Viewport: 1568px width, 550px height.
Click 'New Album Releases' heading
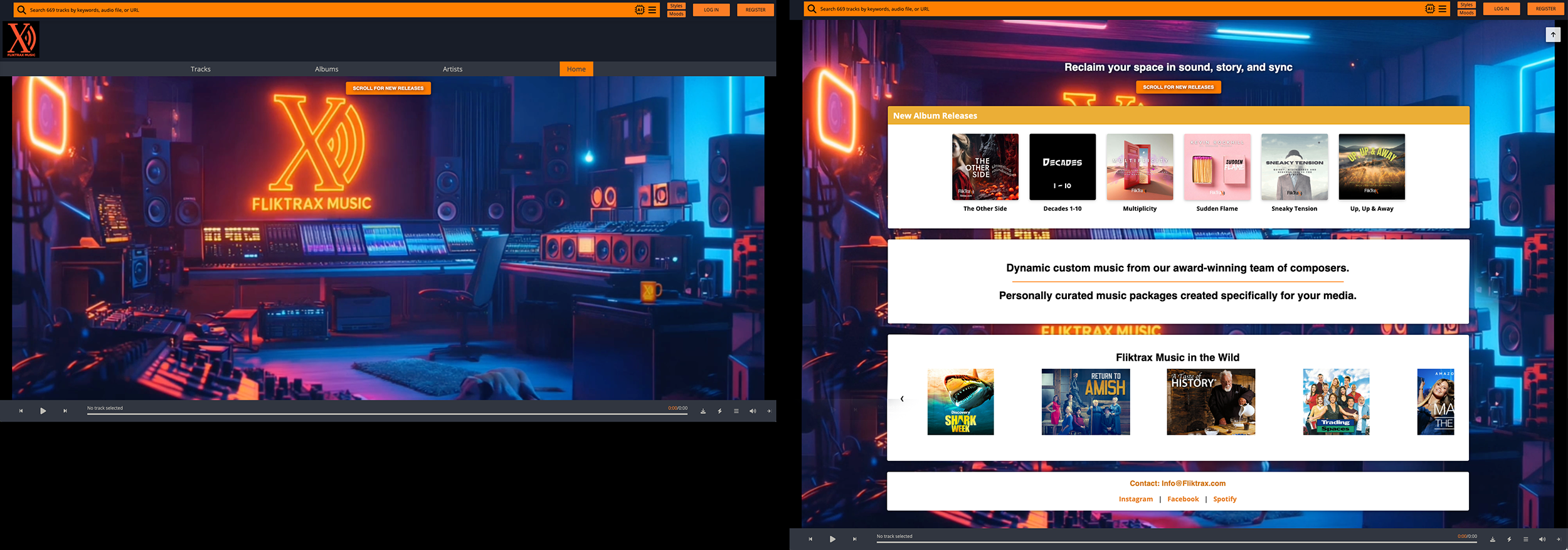coord(935,116)
